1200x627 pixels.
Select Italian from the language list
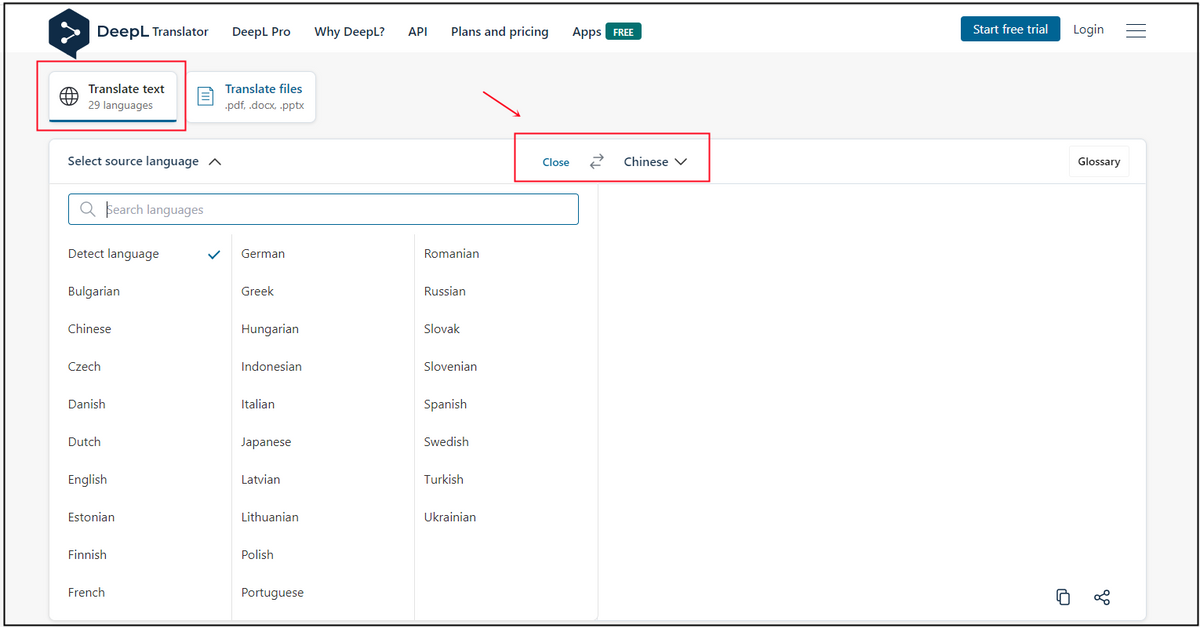click(x=258, y=404)
